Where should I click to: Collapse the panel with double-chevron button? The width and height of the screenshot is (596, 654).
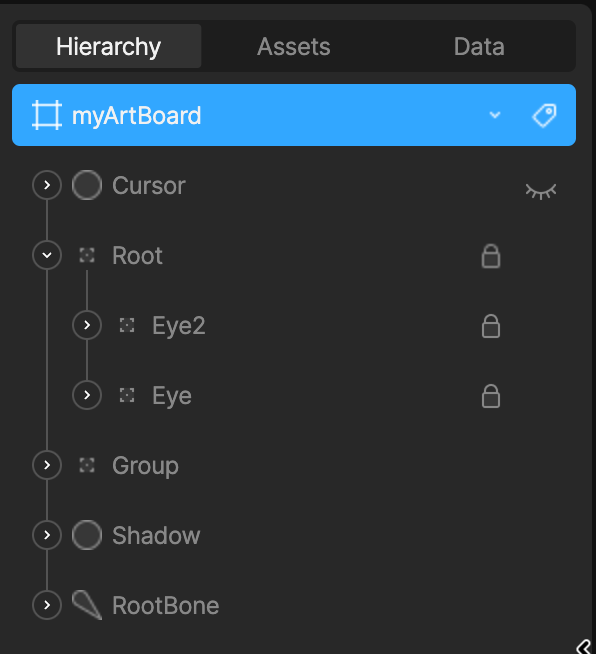click(583, 647)
